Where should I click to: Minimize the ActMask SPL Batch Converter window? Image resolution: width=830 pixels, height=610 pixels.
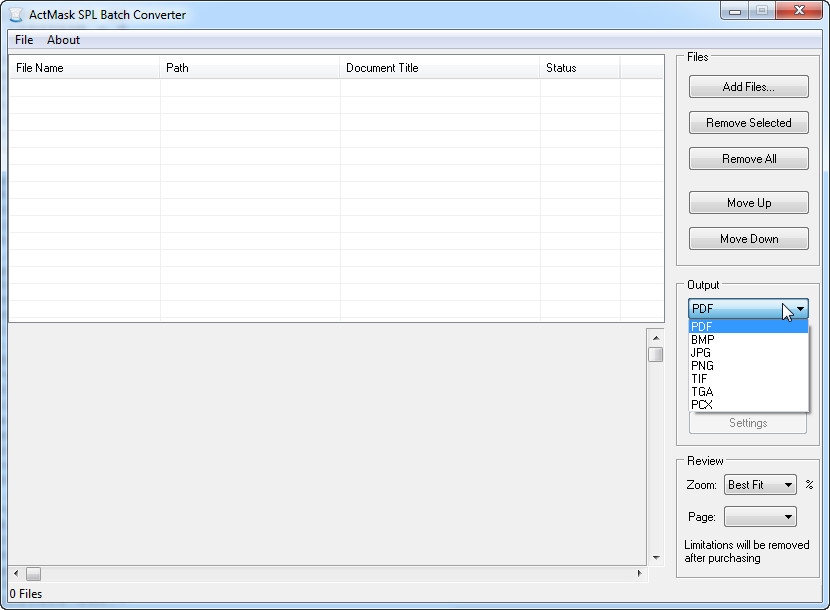click(x=735, y=11)
